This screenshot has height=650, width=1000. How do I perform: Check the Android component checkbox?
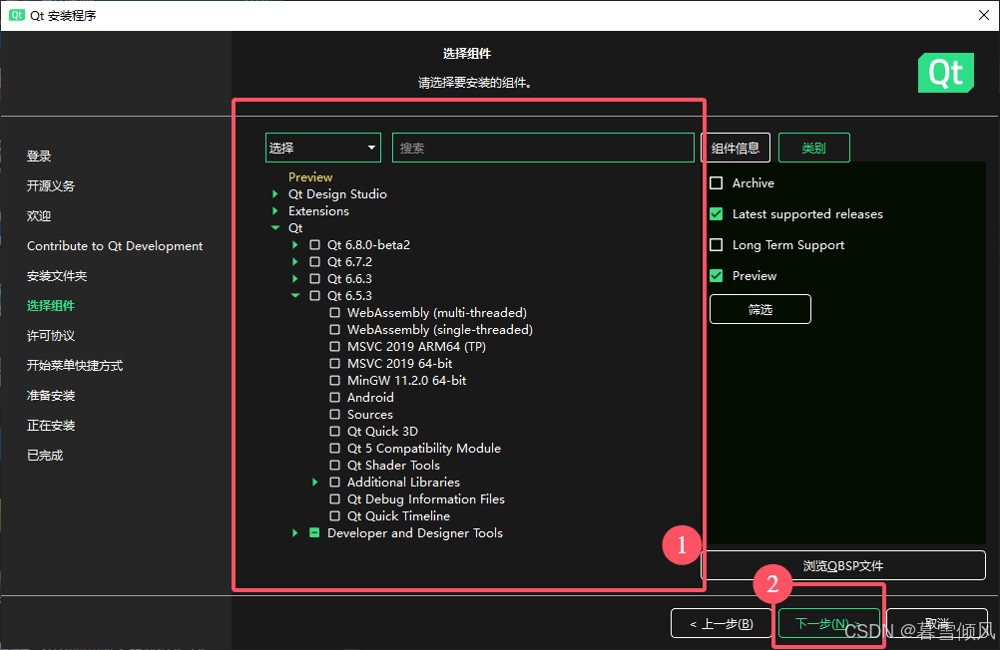334,397
